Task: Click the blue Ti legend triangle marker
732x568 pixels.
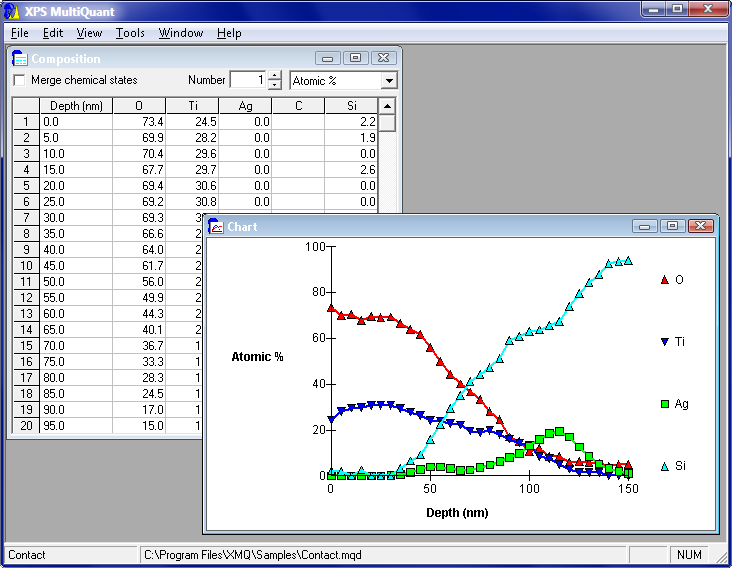Action: pos(664,342)
